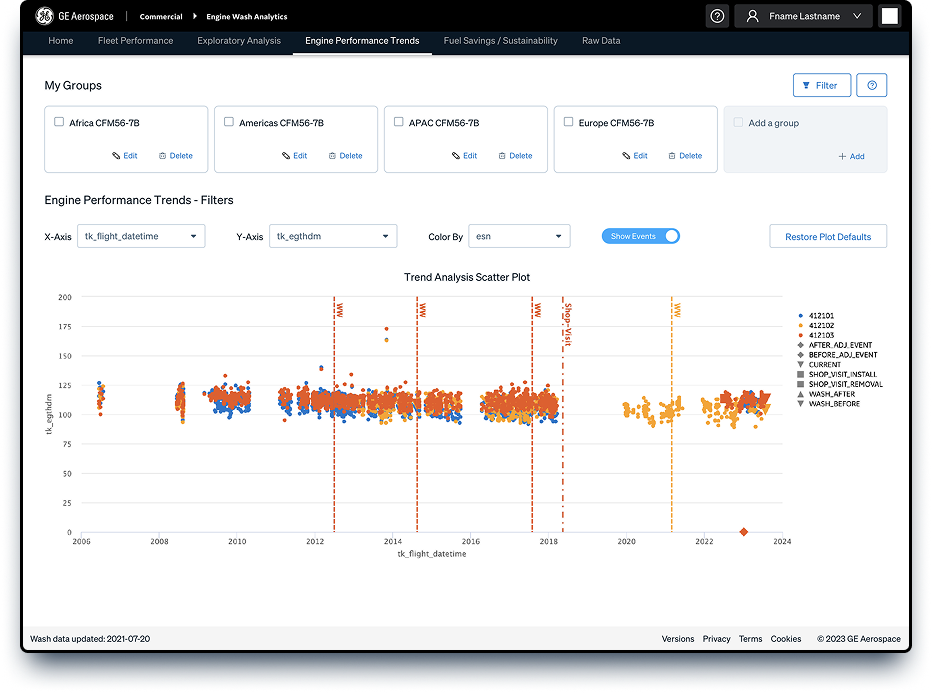The height and width of the screenshot is (693, 932).
Task: Check the Europe CFM56-7B group checkbox
Action: click(x=568, y=122)
